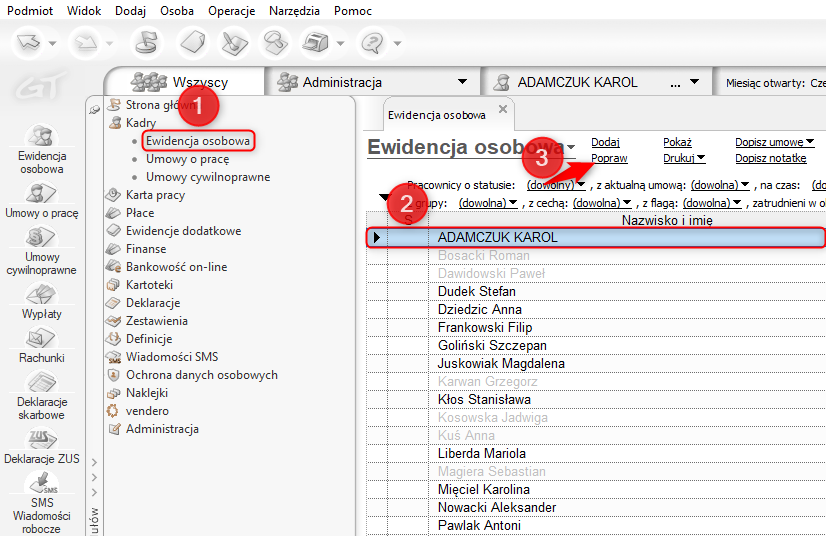Open the Operacje menu

point(231,11)
